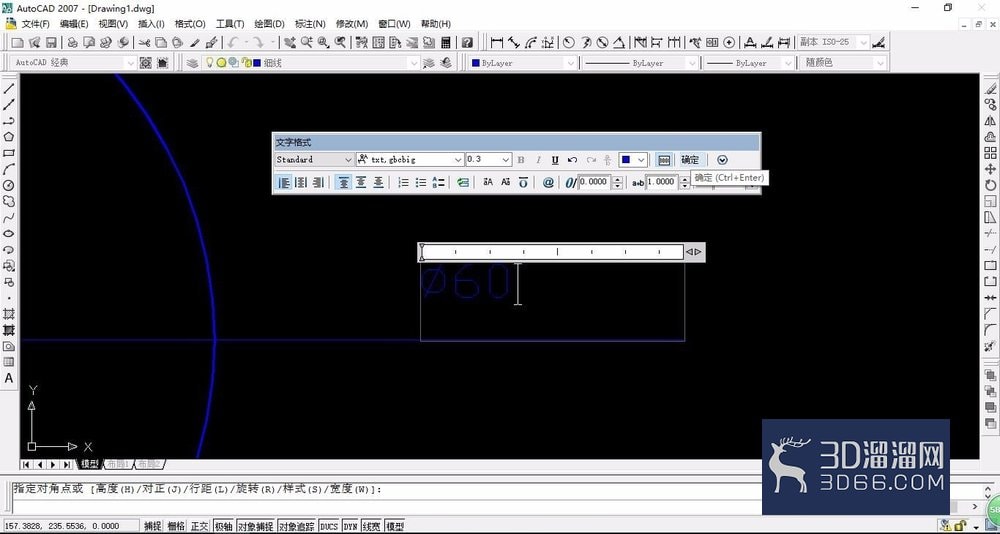Select the Rectangle draw tool
This screenshot has height=534, width=1000.
pyautogui.click(x=9, y=153)
